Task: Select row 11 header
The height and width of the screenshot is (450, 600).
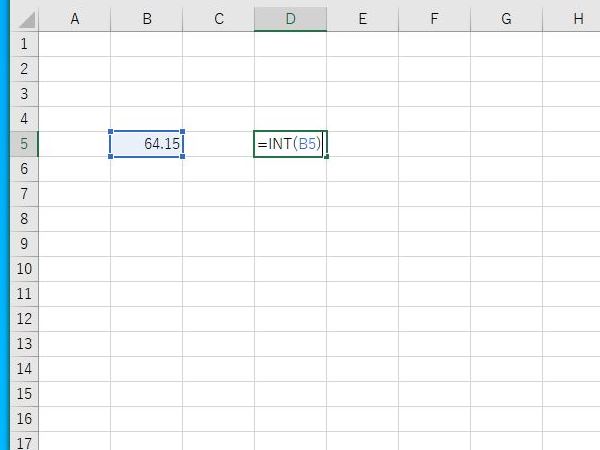Action: (24, 294)
